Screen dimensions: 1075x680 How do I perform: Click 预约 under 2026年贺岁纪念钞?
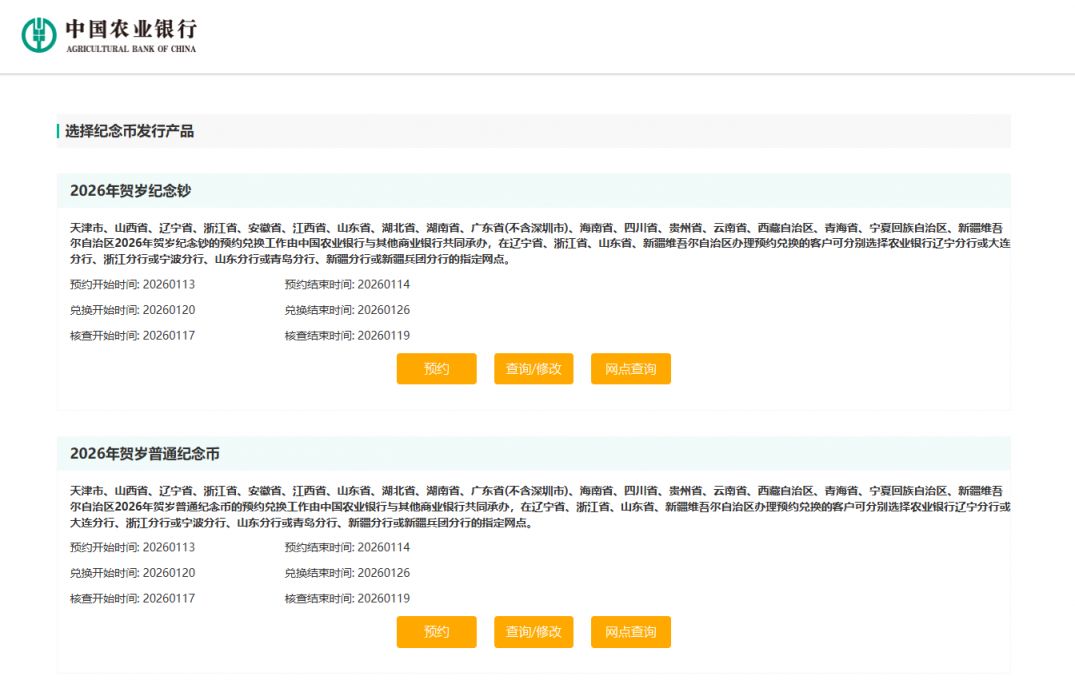point(436,369)
